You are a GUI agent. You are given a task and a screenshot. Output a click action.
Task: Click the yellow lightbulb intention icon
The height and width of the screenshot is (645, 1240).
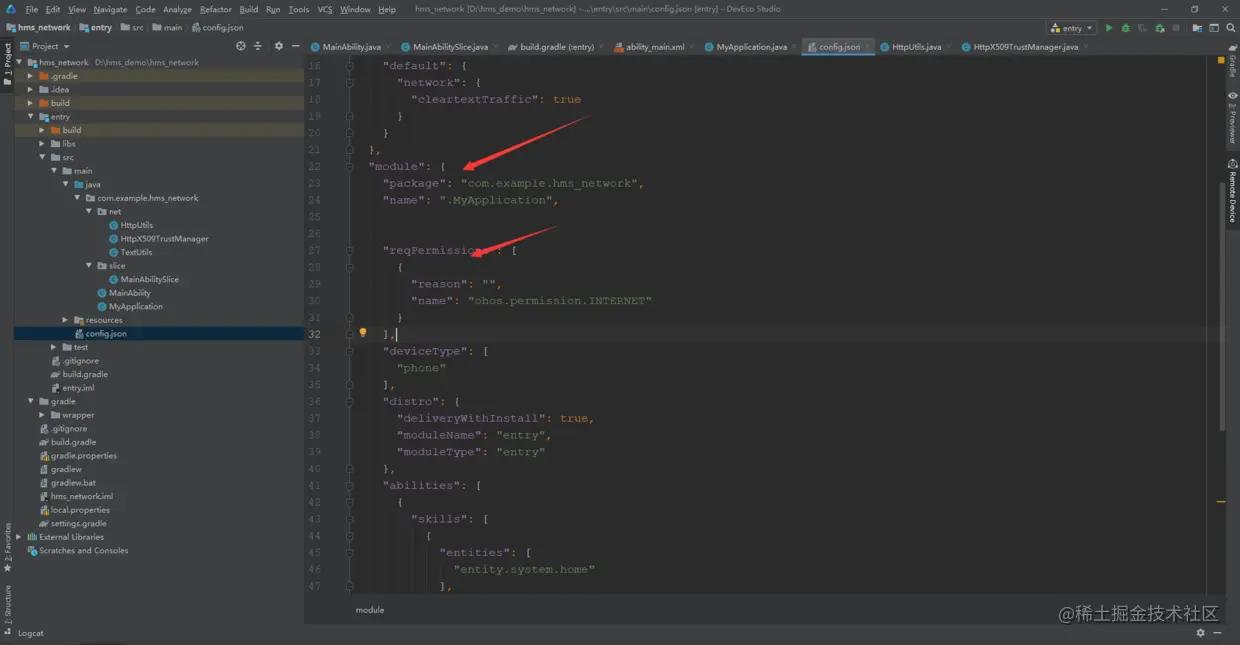(363, 333)
